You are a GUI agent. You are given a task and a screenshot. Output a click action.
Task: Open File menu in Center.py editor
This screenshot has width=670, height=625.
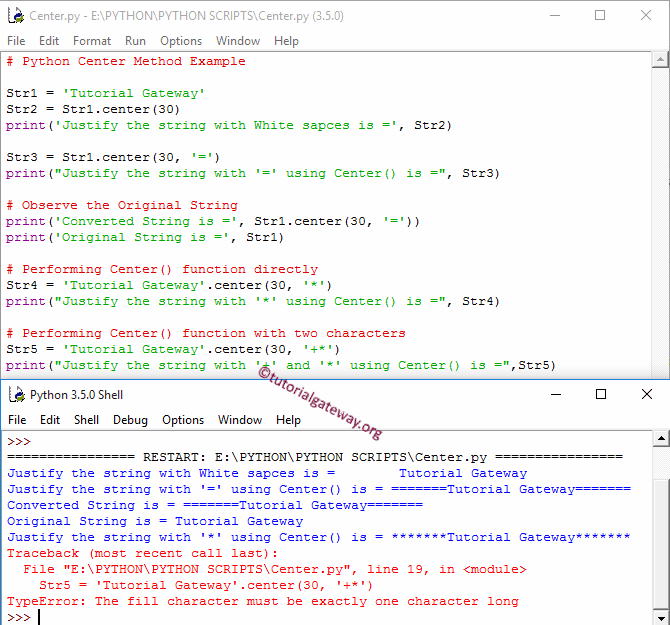pos(16,41)
